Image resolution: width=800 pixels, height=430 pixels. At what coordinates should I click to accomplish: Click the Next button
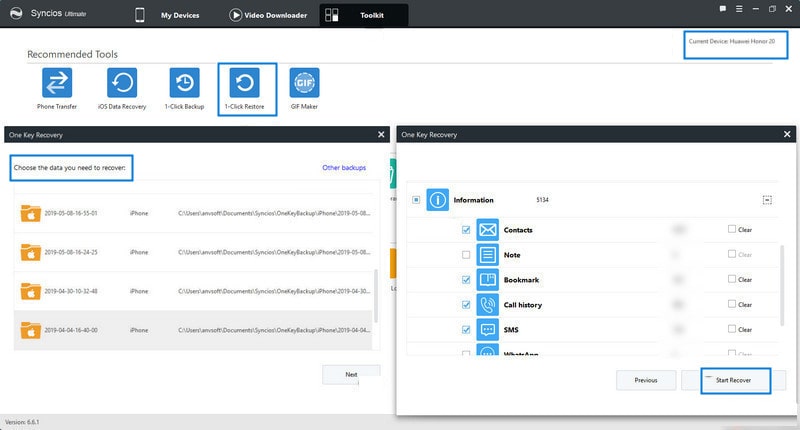[351, 375]
